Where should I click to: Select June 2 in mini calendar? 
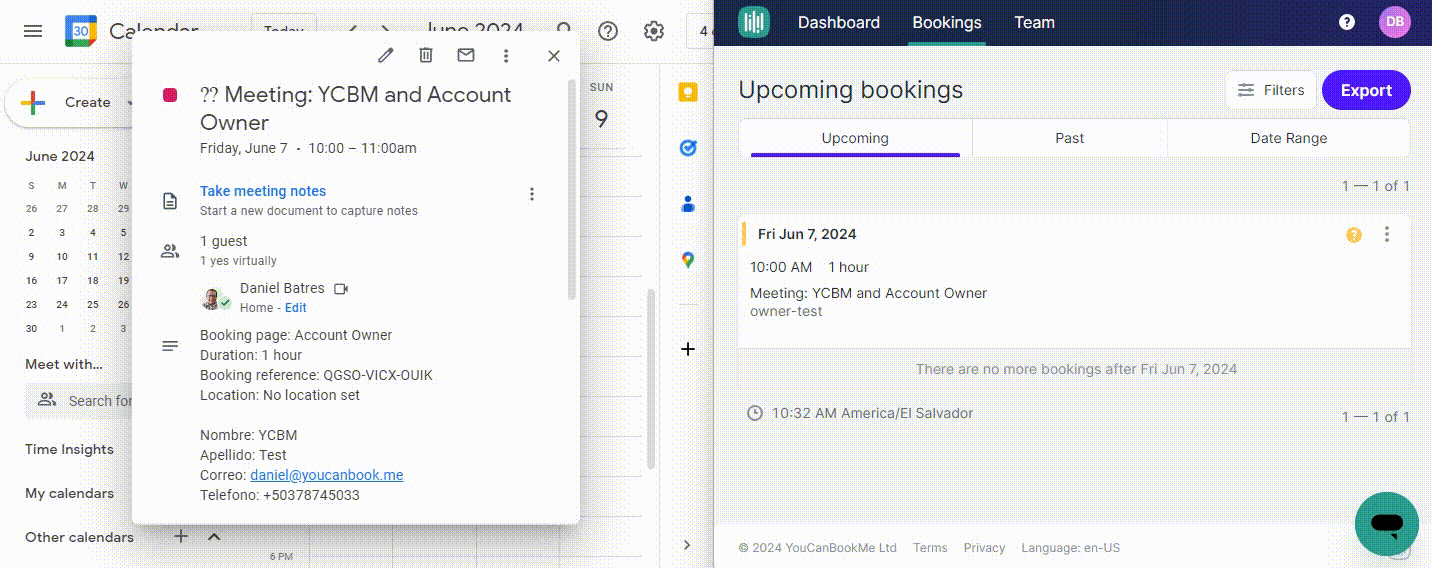click(31, 232)
